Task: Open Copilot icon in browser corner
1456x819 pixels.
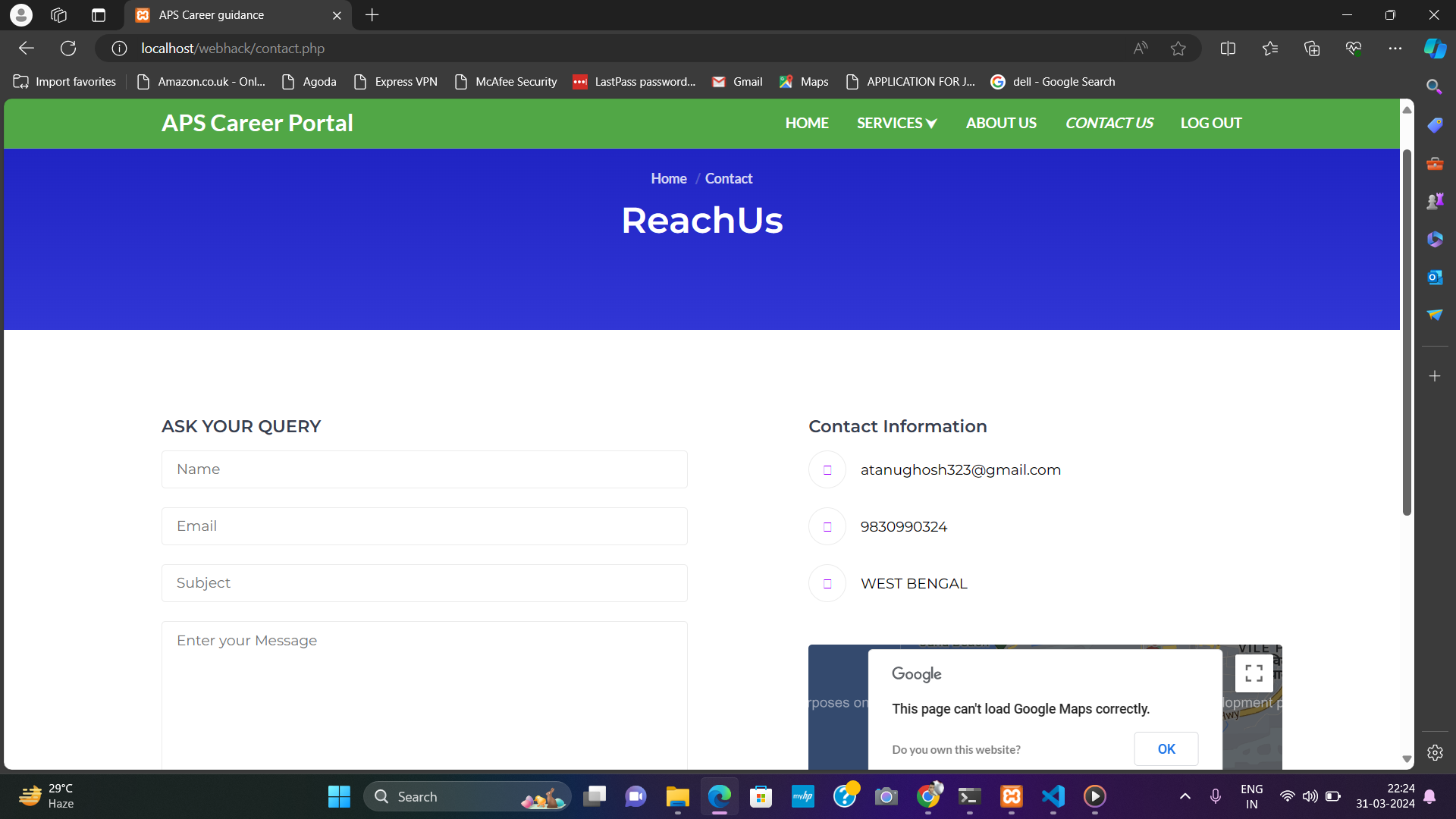Action: tap(1434, 49)
